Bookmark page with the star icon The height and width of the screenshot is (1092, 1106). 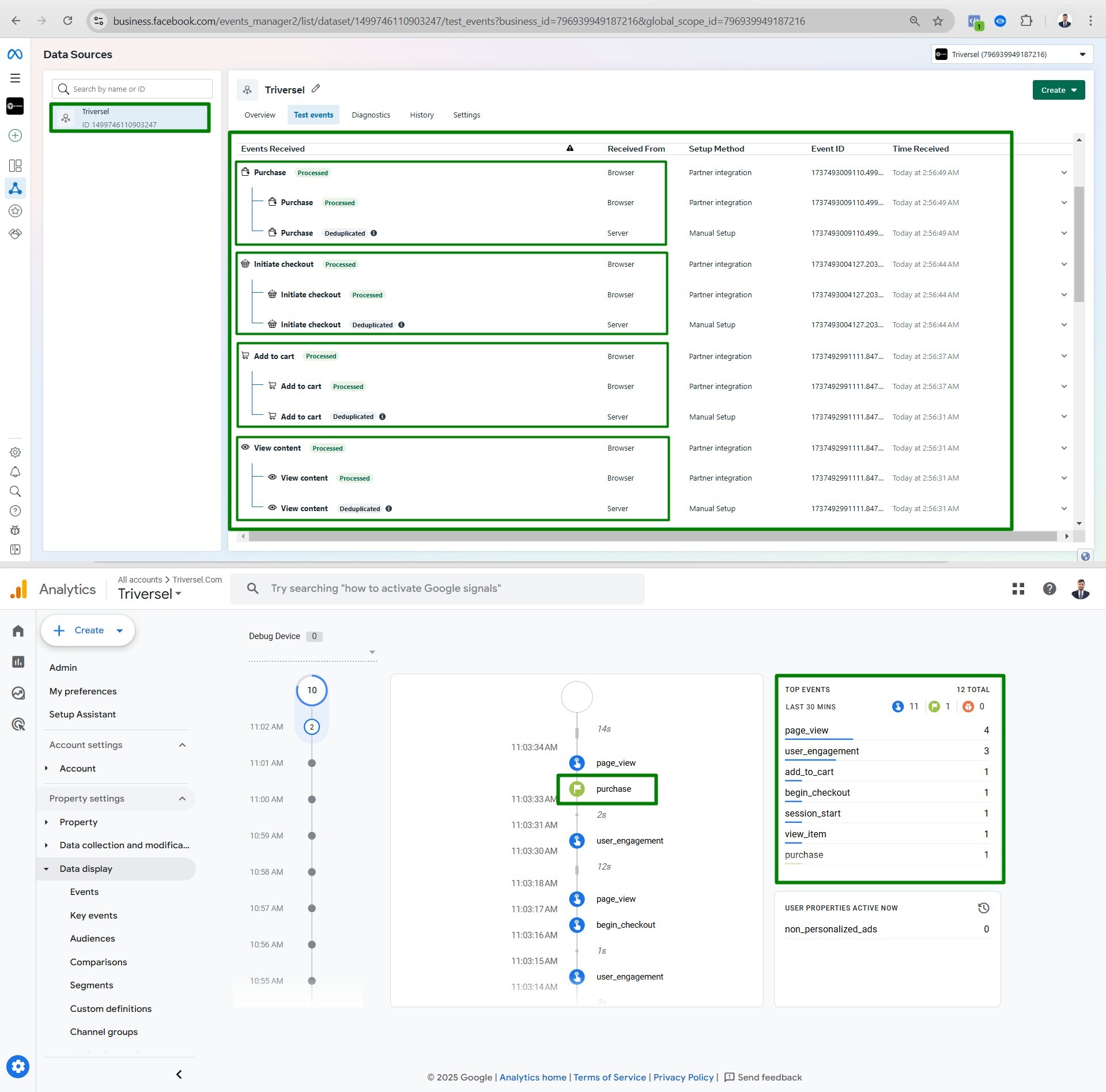coord(938,21)
